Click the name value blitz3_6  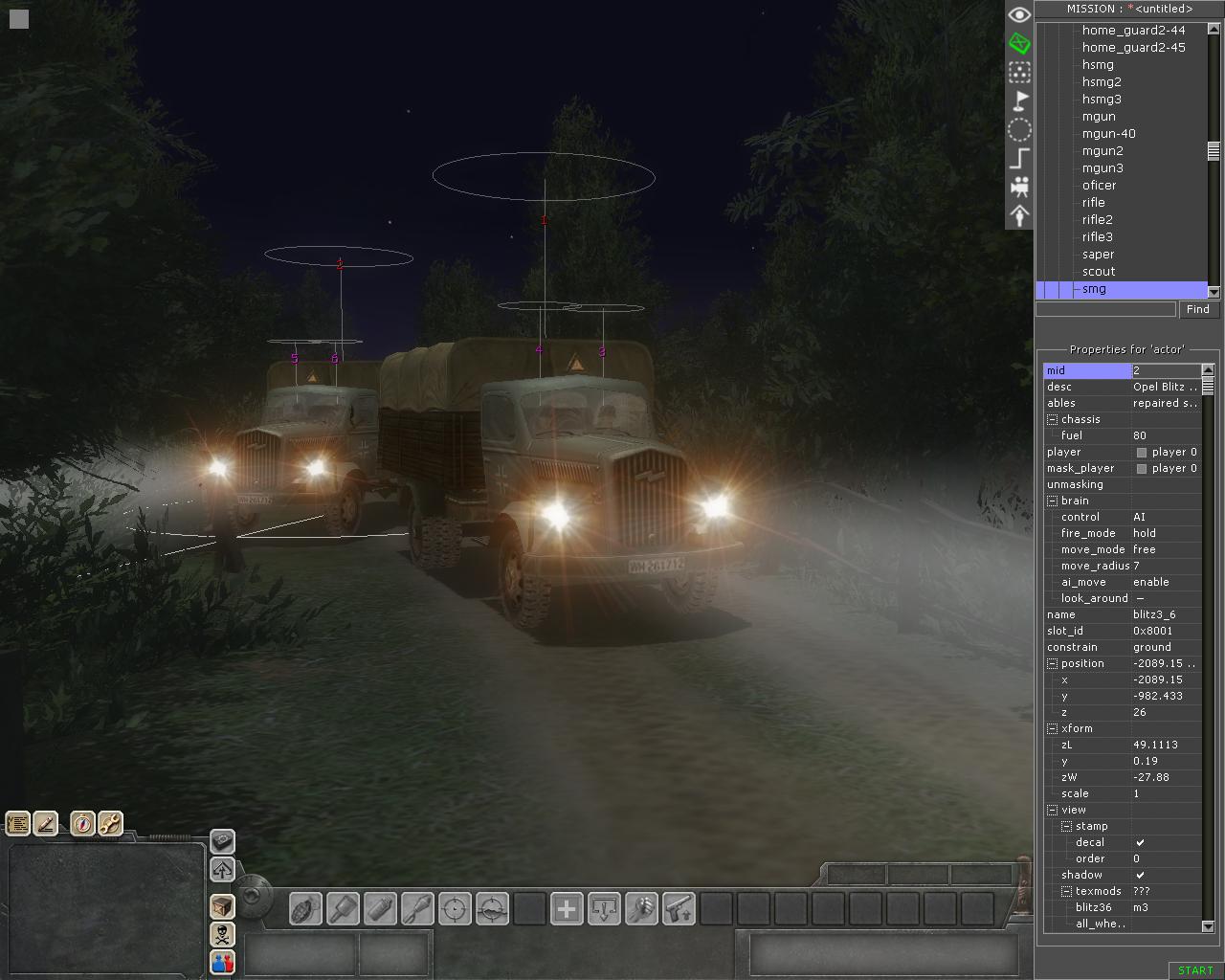pos(1166,615)
